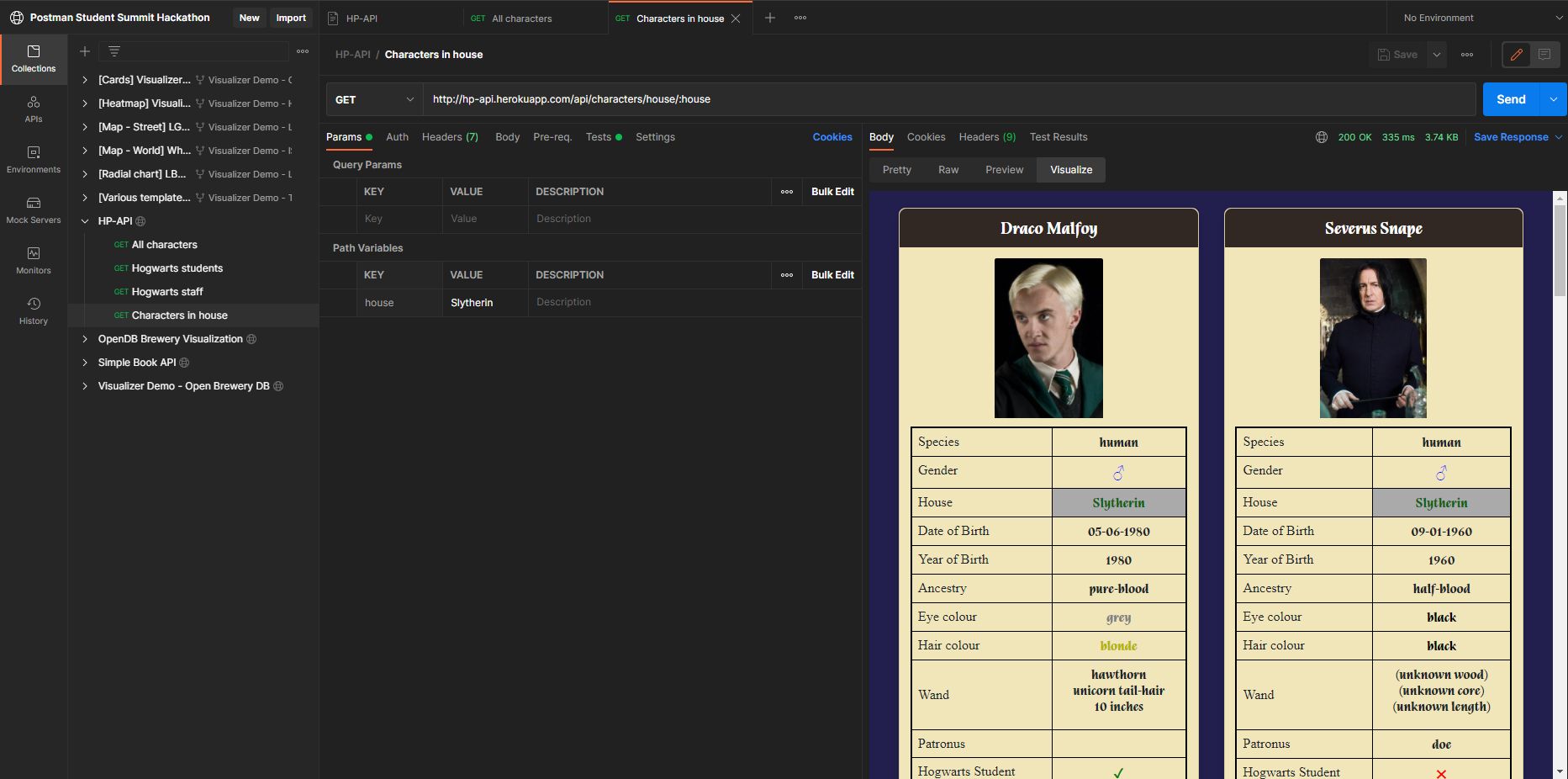The image size is (1568, 779).
Task: Expand the [Heatmap] Visualizer collection
Action: tap(85, 103)
